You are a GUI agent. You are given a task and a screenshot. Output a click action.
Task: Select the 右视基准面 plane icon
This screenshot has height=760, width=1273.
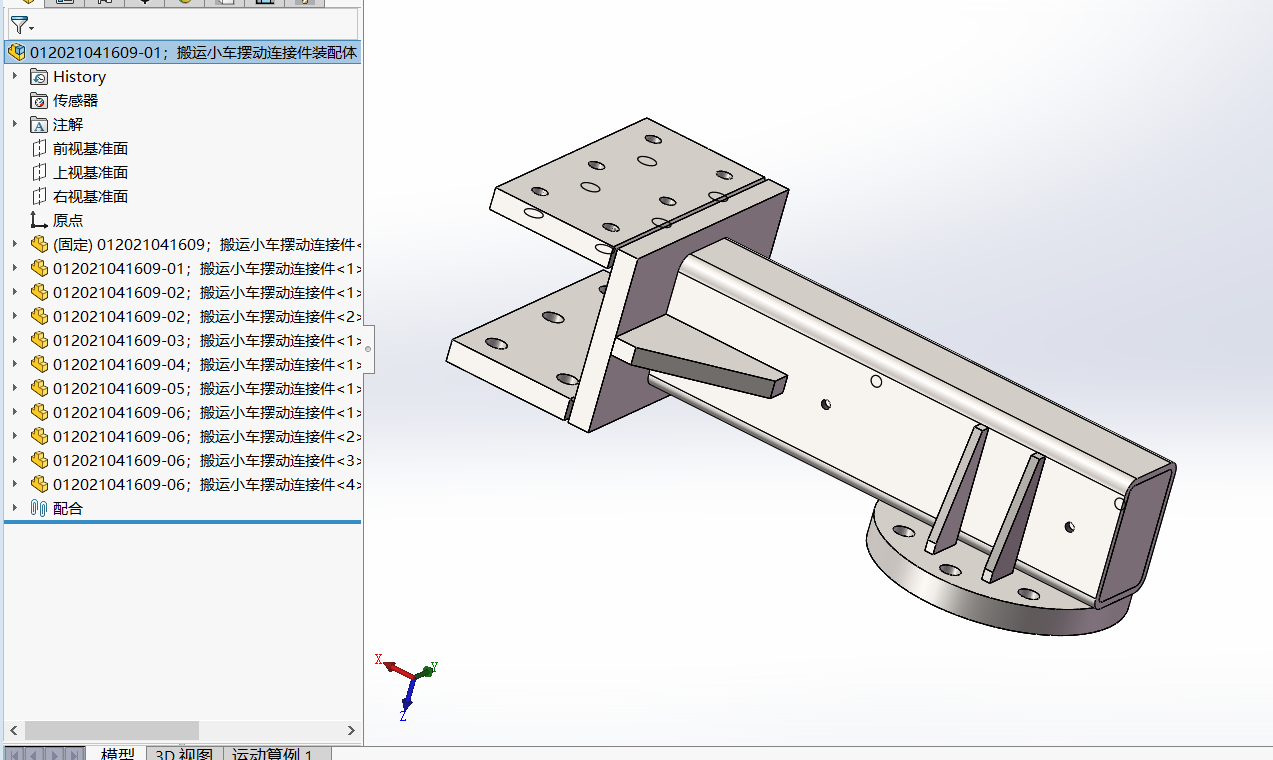pos(39,197)
